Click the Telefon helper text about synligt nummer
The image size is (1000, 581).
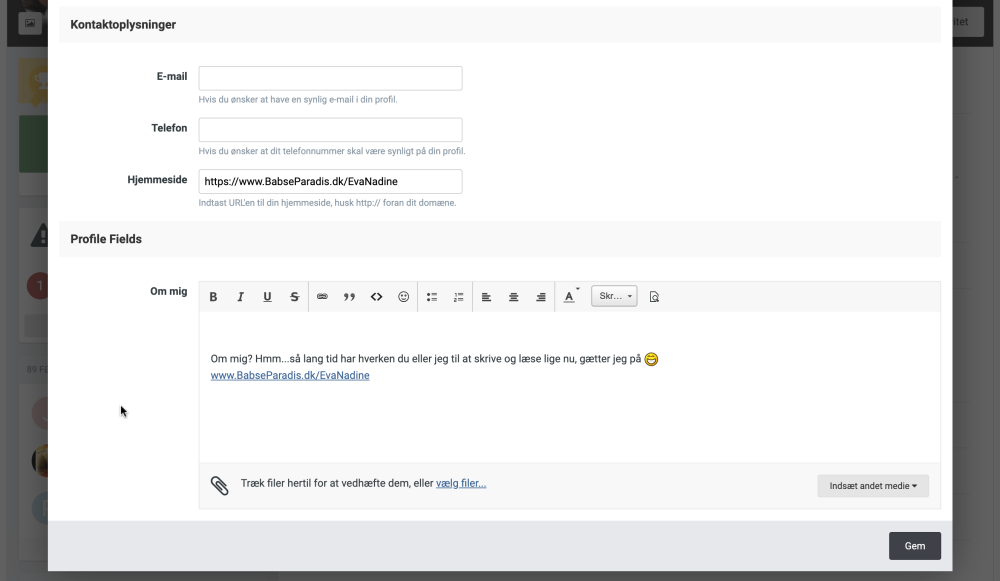(332, 151)
